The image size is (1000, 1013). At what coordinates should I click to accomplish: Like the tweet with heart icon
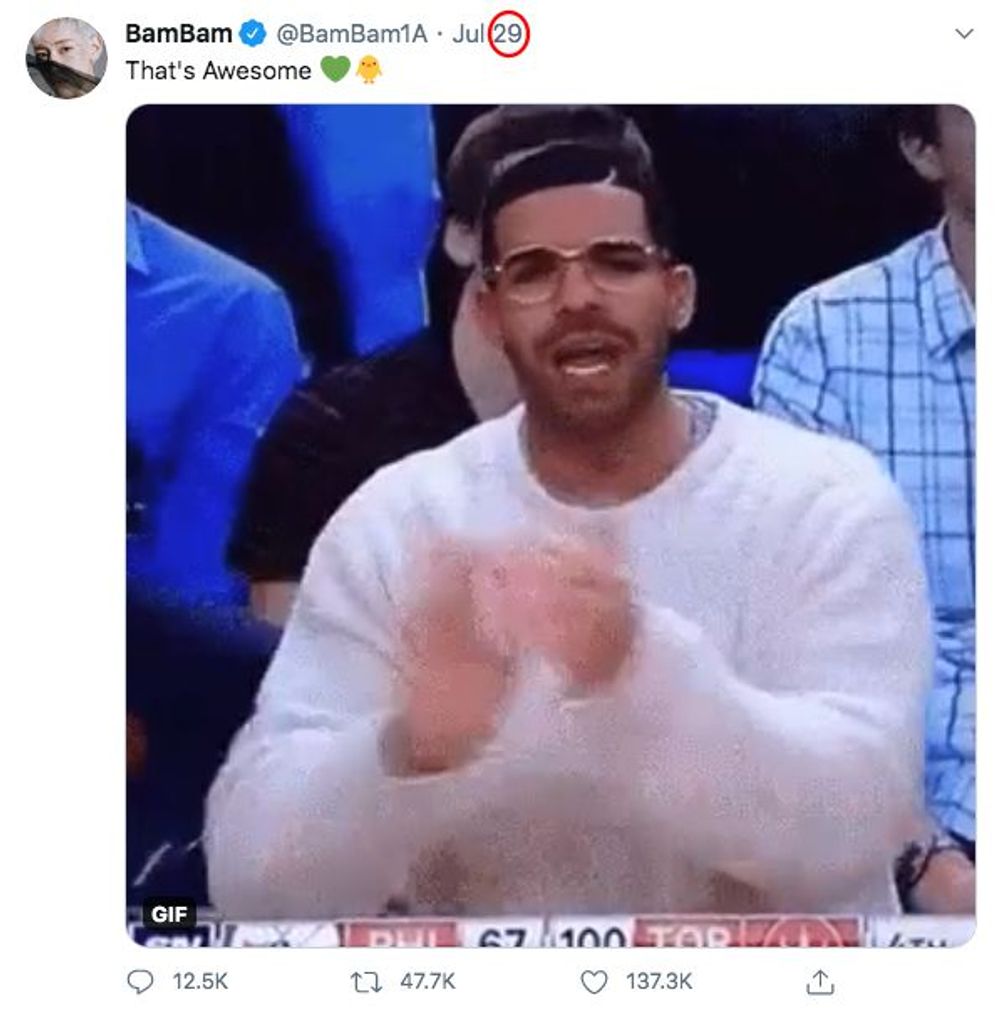[x=594, y=982]
